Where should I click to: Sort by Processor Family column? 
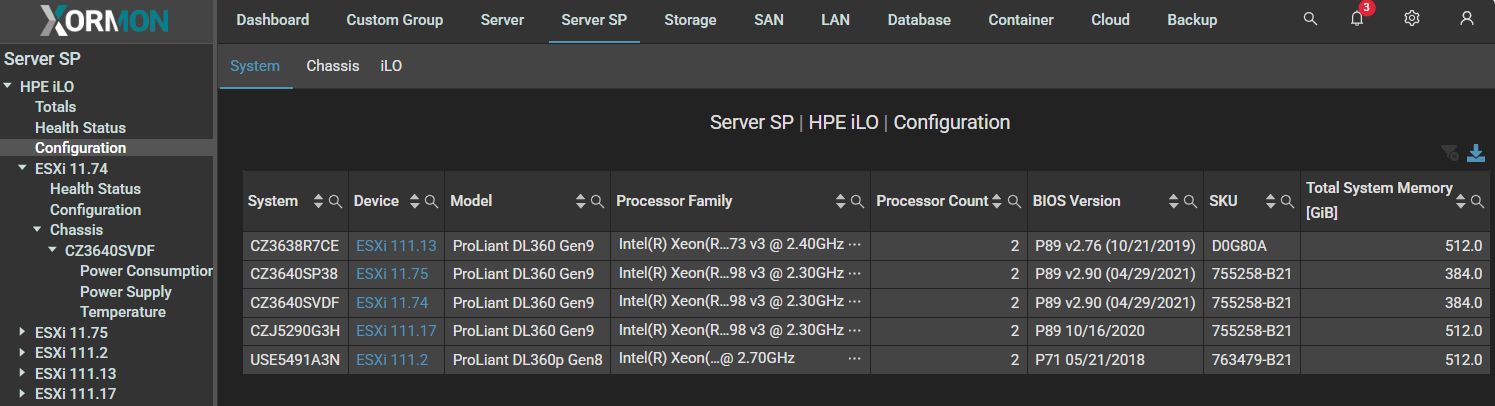point(841,201)
